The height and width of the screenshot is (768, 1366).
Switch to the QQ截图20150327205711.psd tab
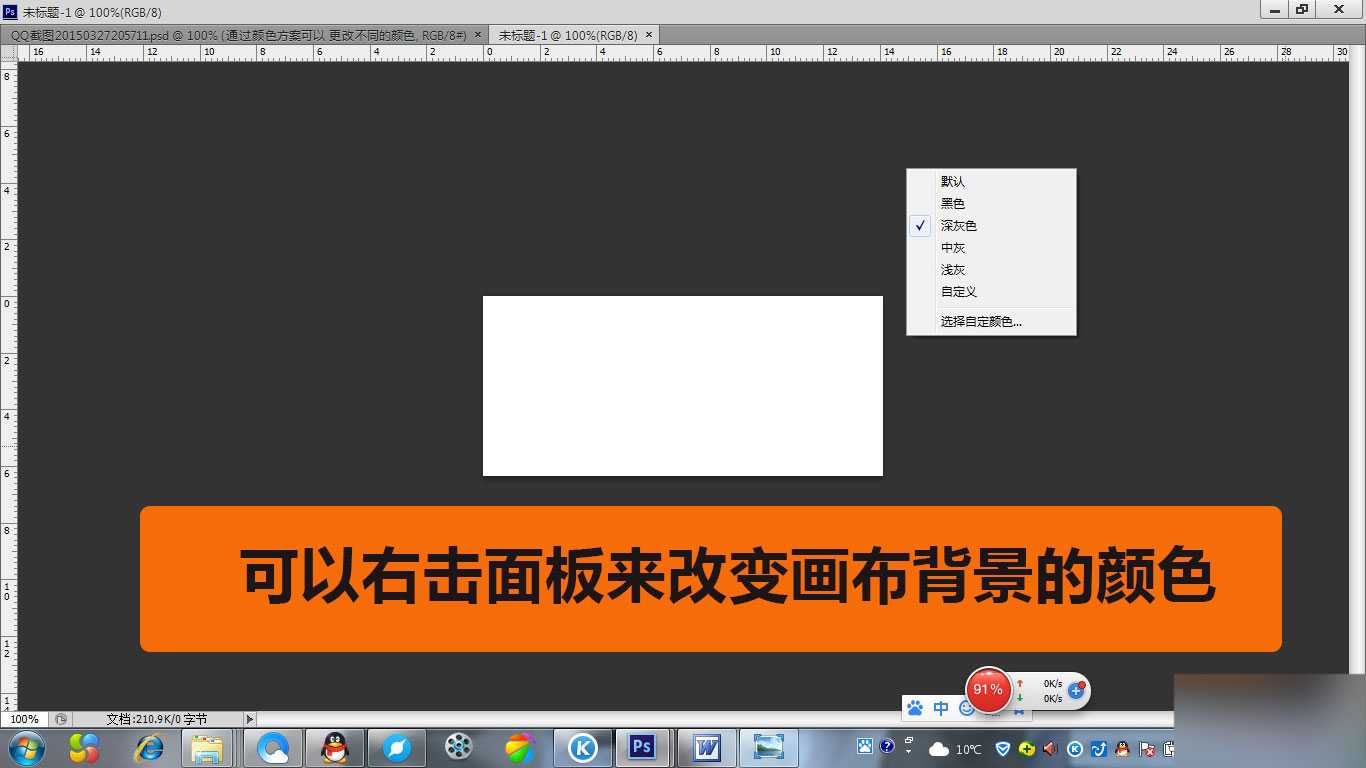point(245,34)
